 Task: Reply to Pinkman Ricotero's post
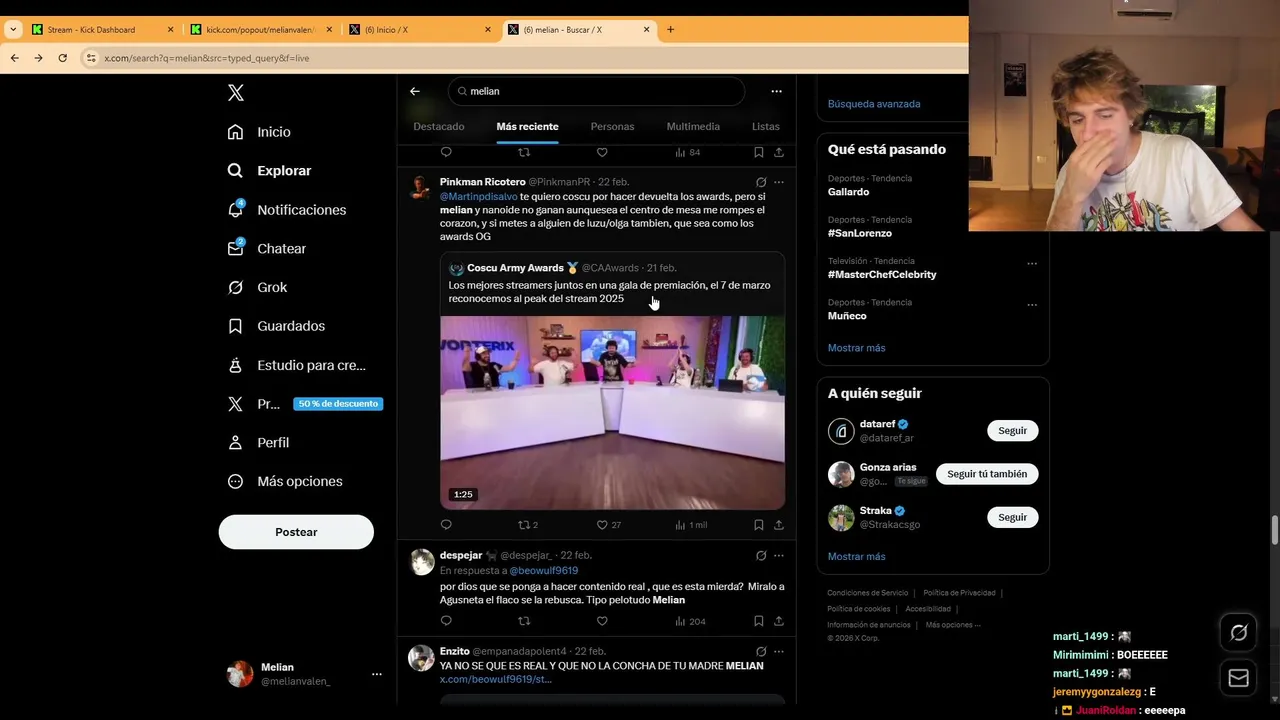(x=446, y=525)
